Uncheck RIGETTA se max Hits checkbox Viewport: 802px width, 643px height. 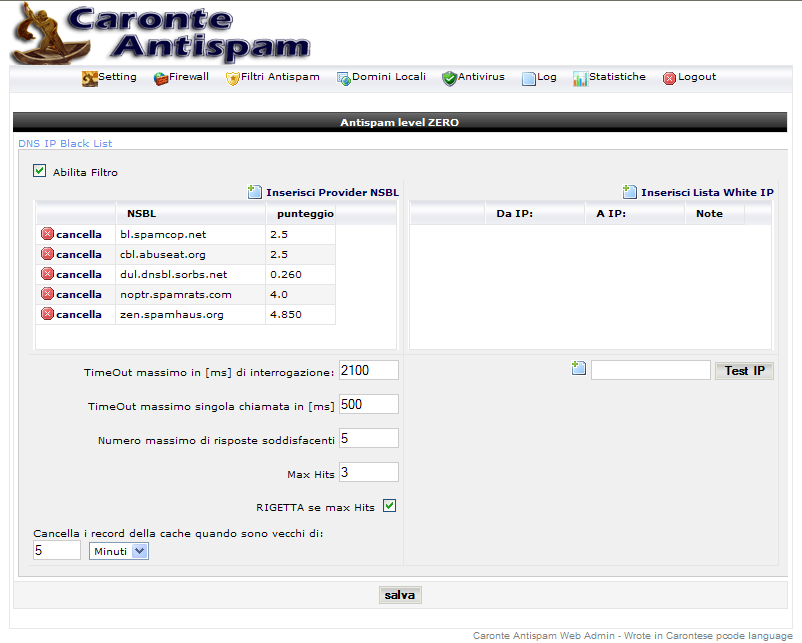point(390,506)
